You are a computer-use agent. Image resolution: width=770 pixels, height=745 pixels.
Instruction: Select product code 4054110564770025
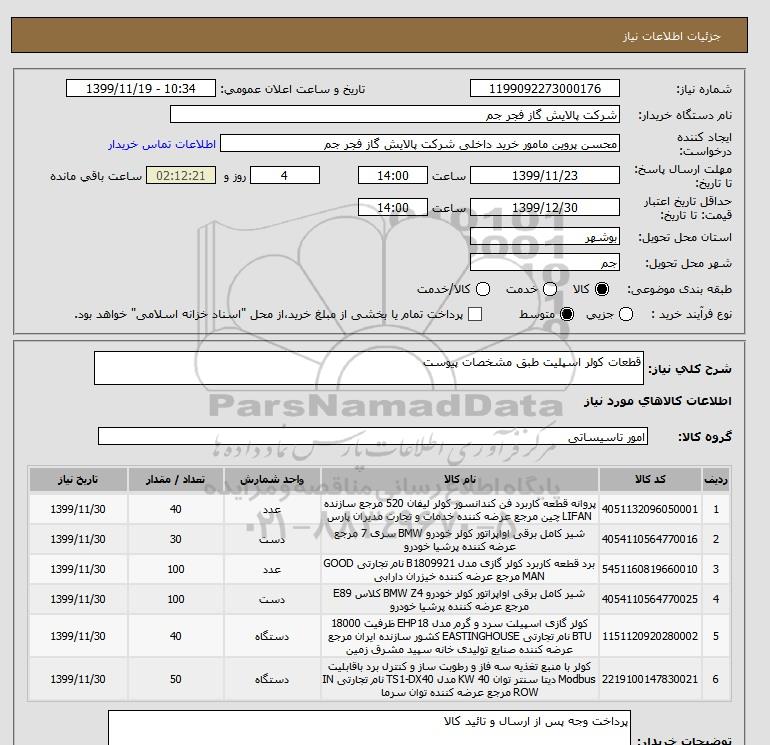650,599
